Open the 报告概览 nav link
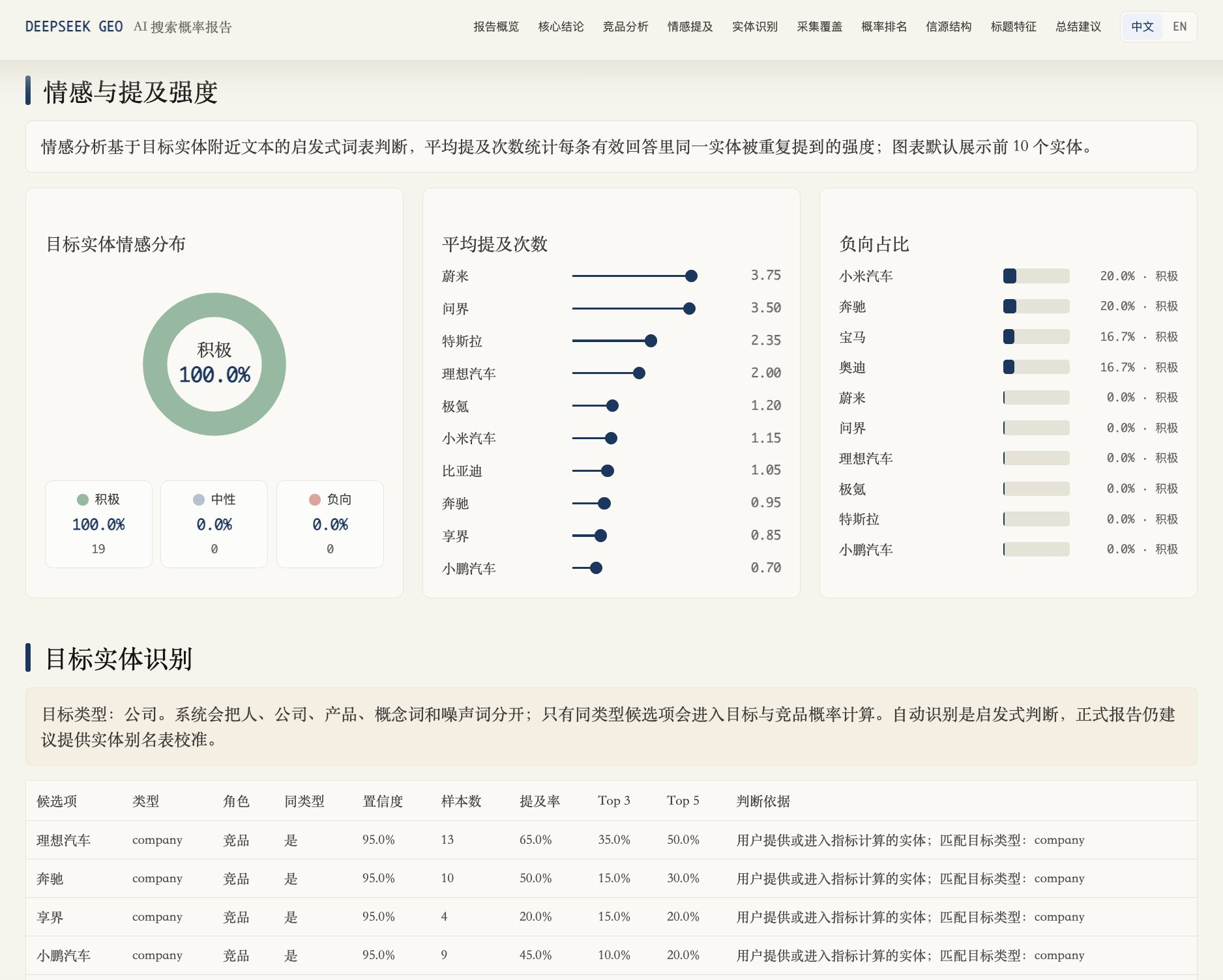Viewport: 1223px width, 980px height. [x=496, y=27]
